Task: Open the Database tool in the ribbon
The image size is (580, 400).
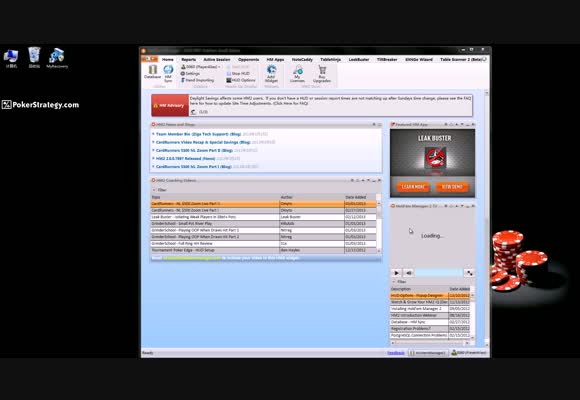Action: click(x=152, y=72)
